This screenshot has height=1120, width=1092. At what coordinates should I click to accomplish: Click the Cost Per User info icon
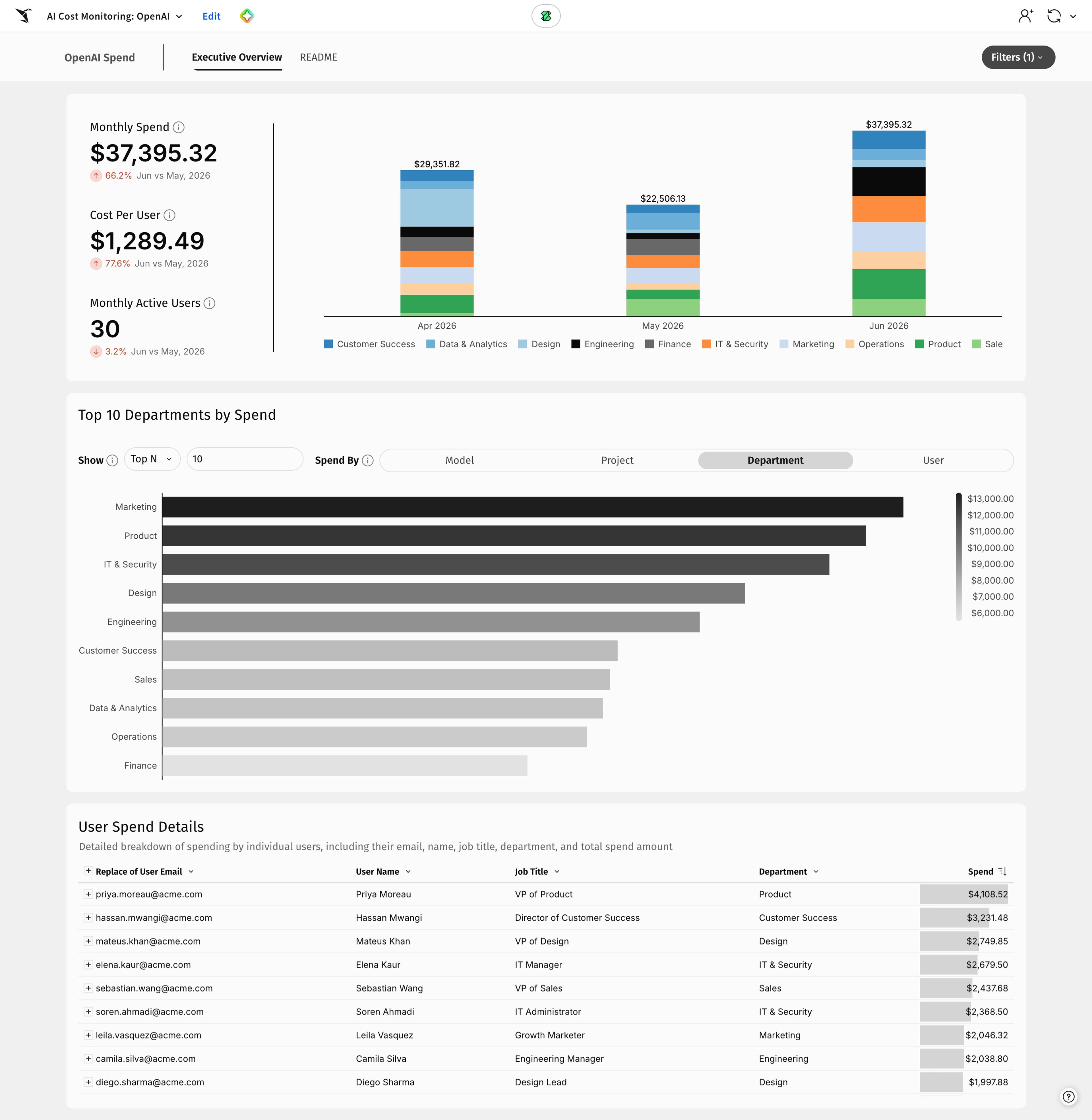pyautogui.click(x=169, y=215)
